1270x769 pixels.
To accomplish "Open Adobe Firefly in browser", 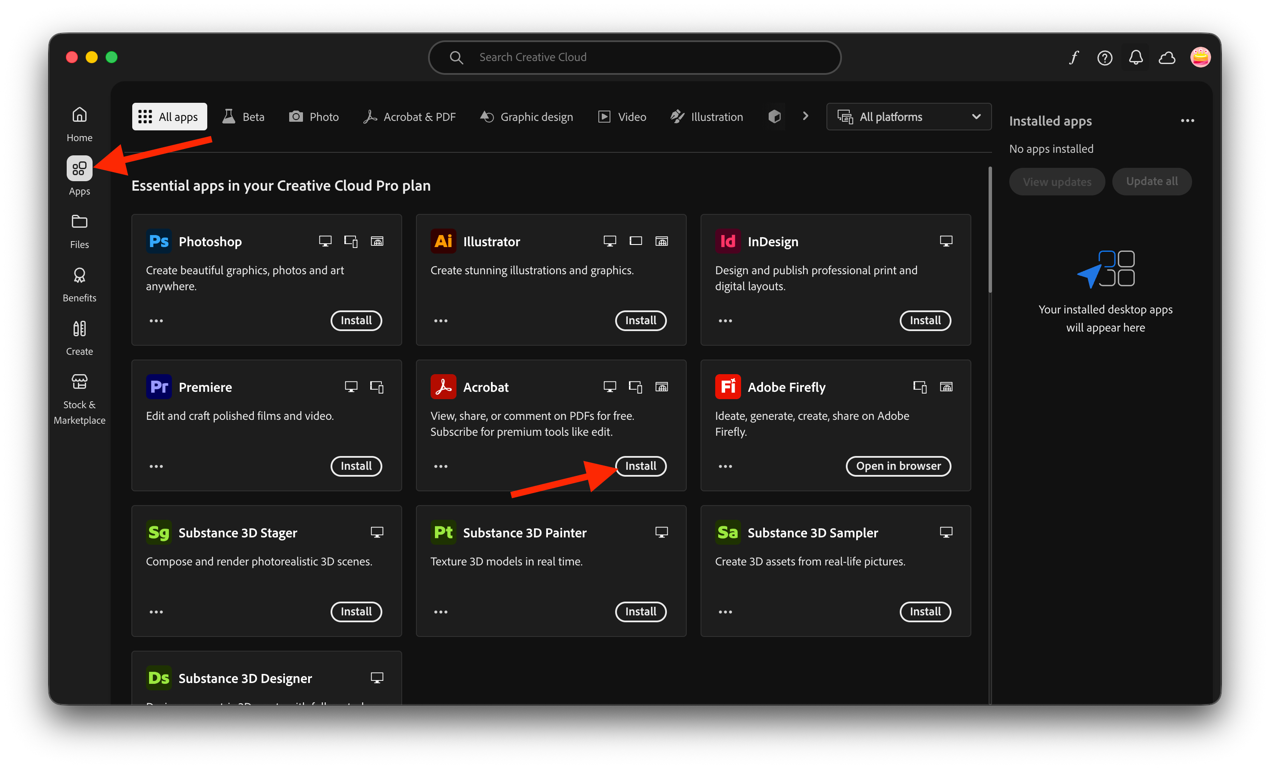I will (x=899, y=466).
